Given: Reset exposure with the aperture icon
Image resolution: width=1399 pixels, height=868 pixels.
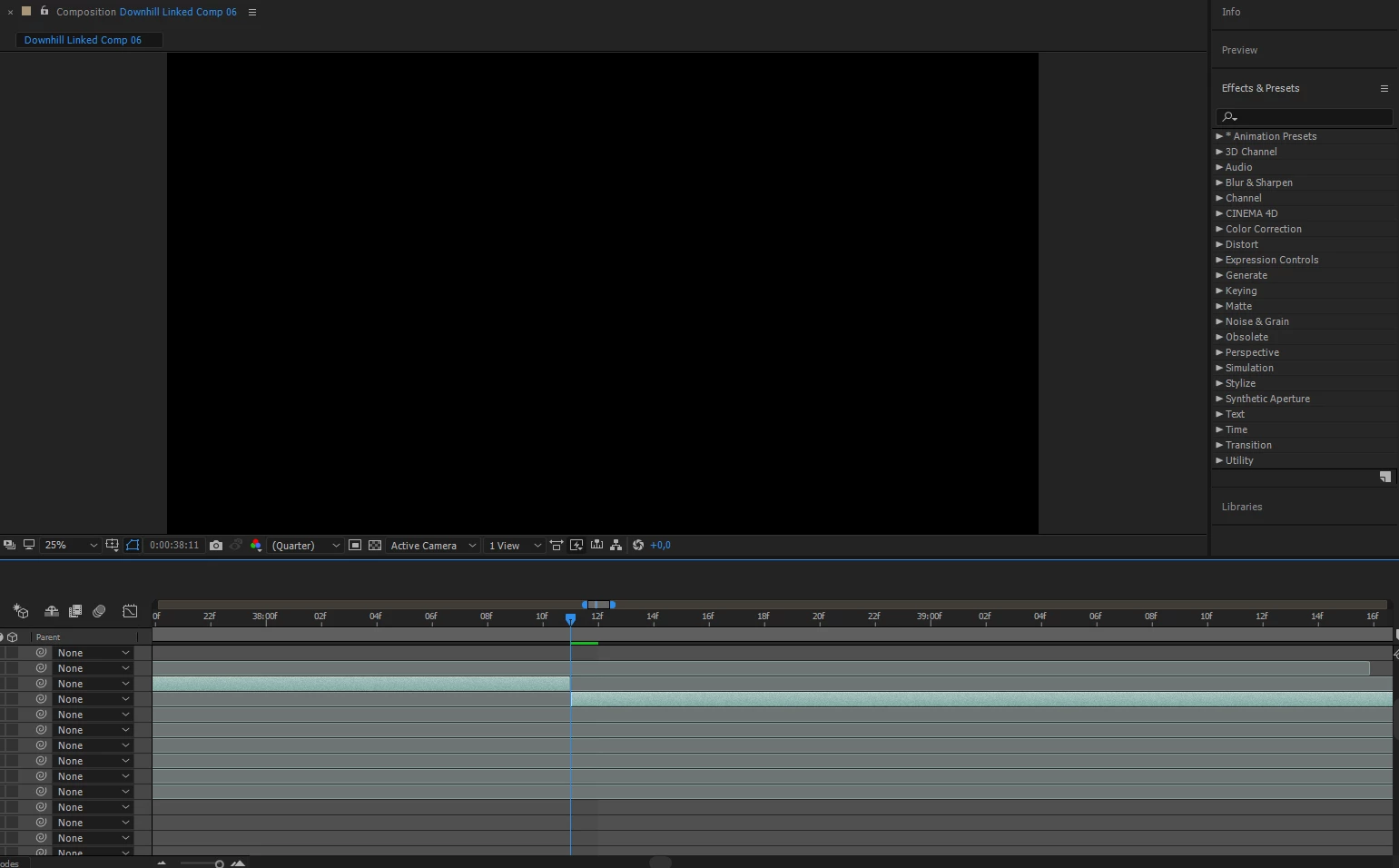Looking at the screenshot, I should (x=638, y=545).
